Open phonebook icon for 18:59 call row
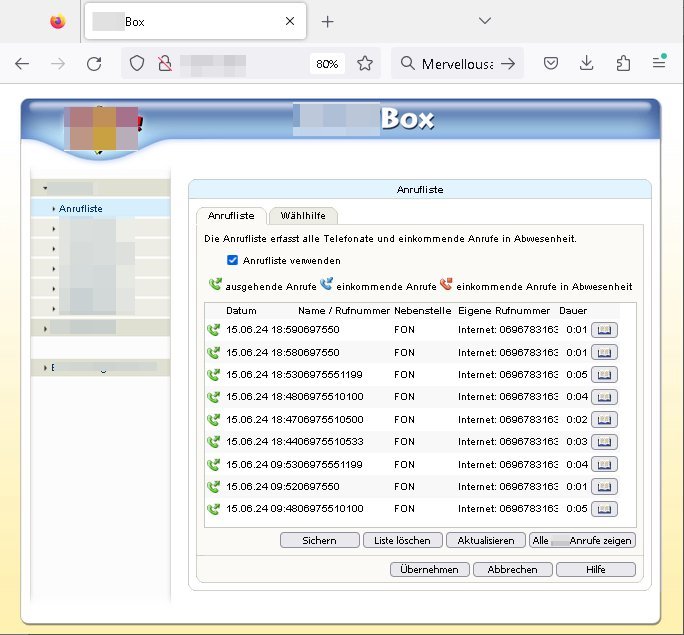684x635 pixels. pyautogui.click(x=604, y=330)
